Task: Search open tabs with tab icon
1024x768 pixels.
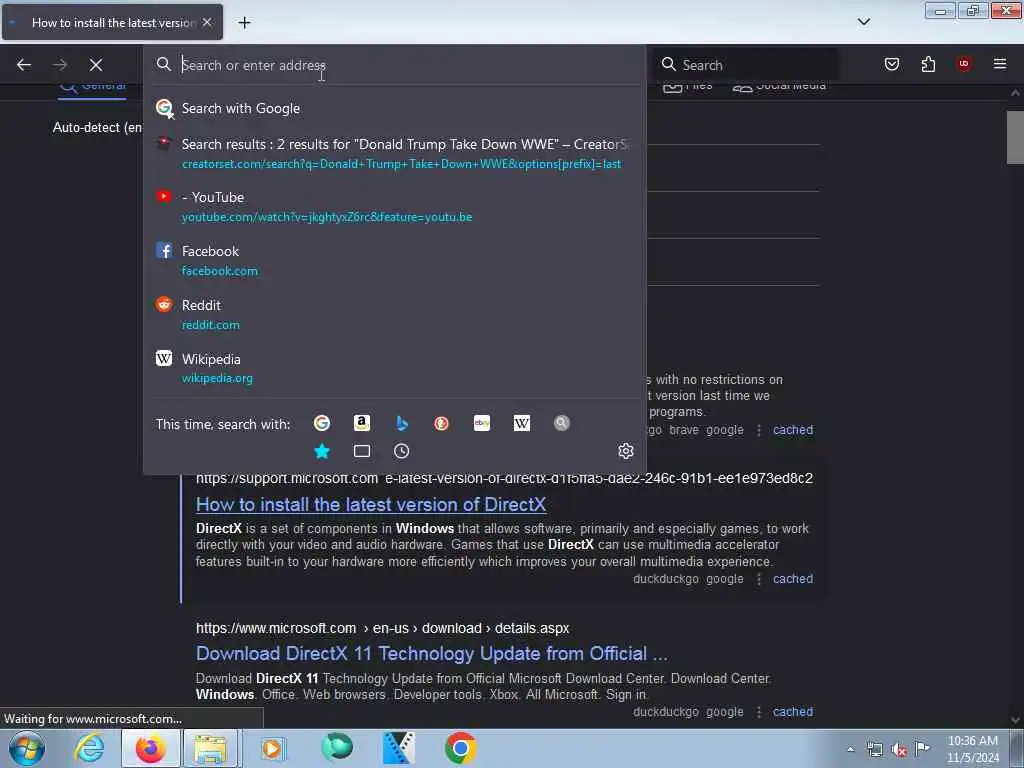Action: (362, 451)
